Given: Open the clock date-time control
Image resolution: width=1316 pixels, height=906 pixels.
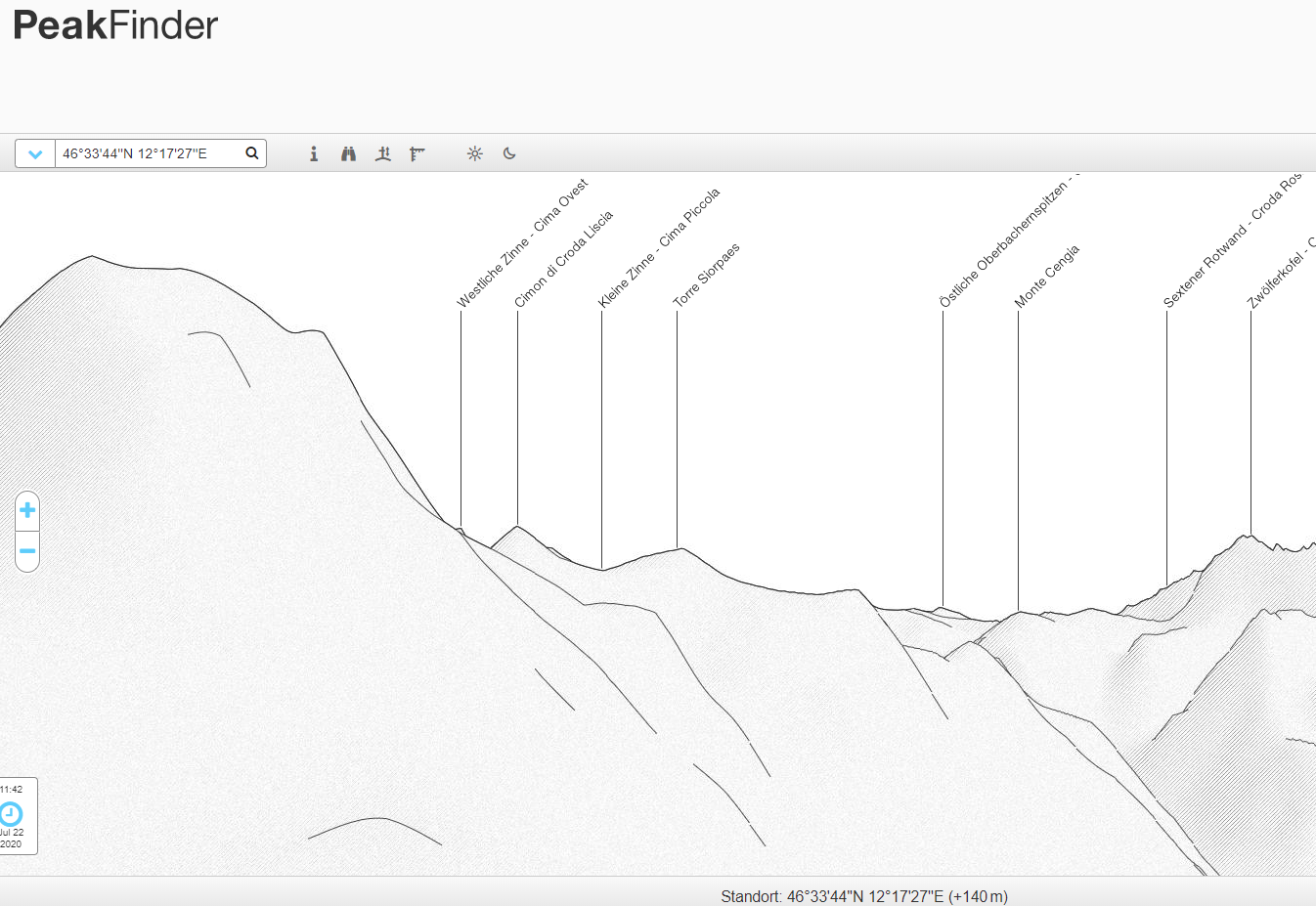Looking at the screenshot, I should (12, 814).
